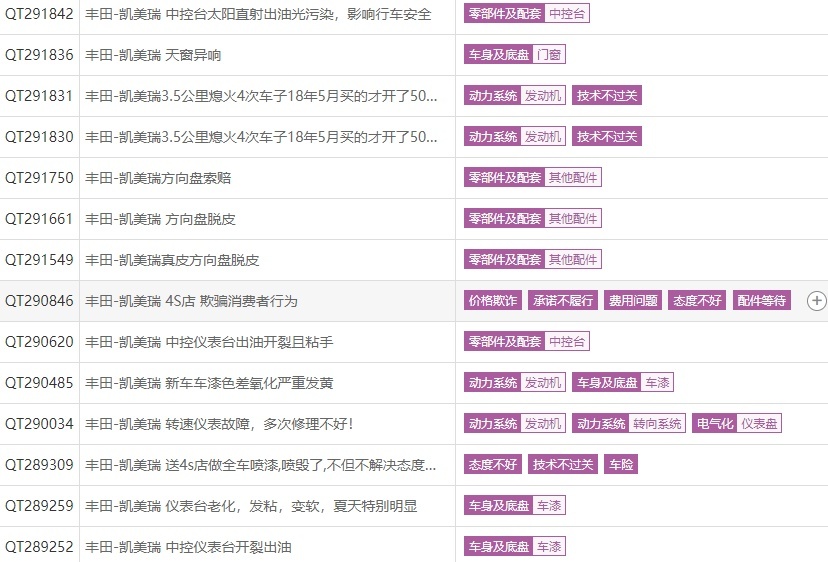Click the 价格欺诈 tag
Screen dimensions: 828x562
[493, 301]
